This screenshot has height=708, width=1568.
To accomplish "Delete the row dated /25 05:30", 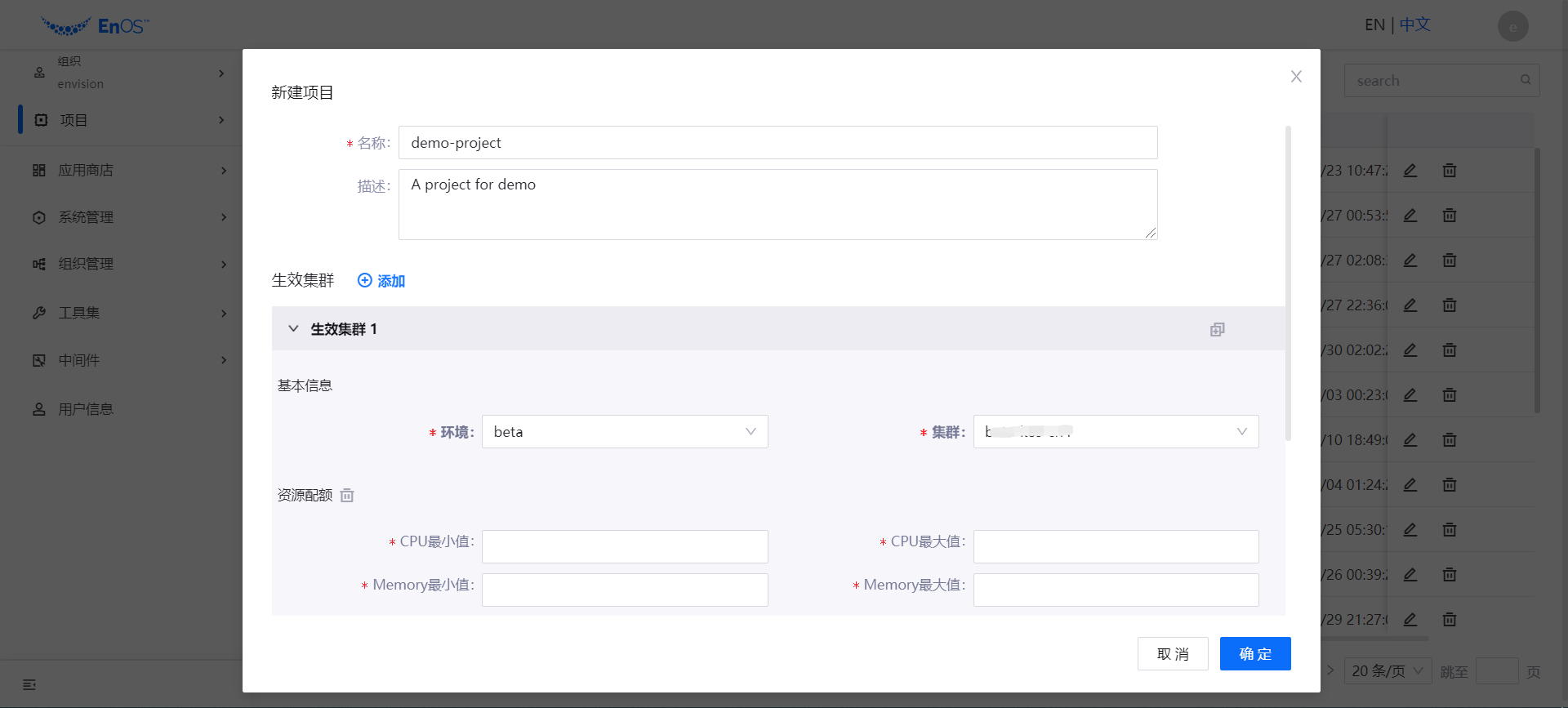I will click(x=1450, y=530).
